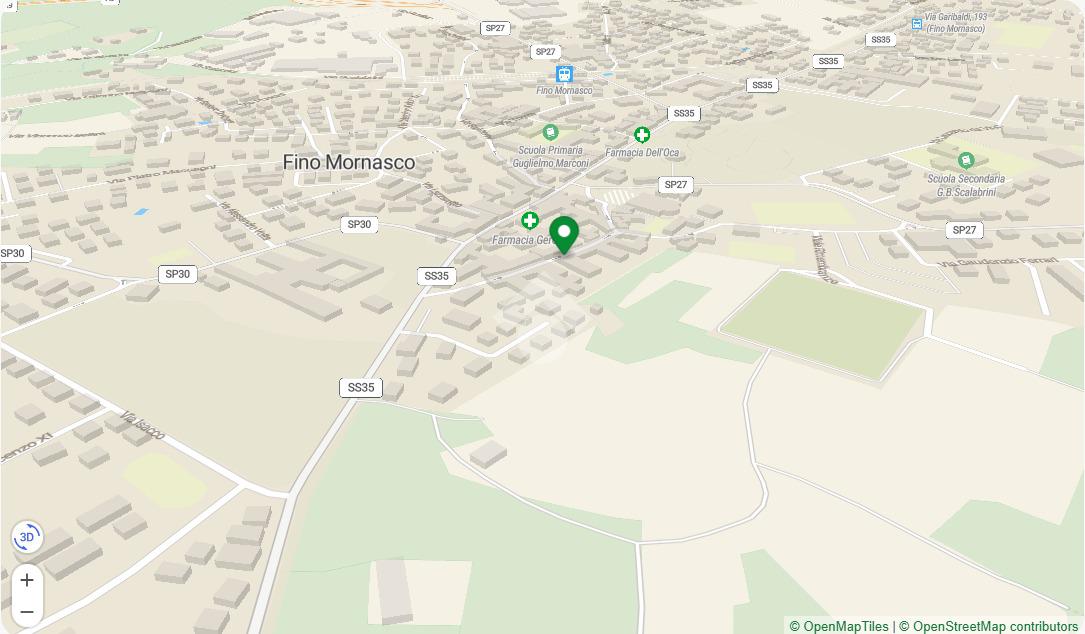Image resolution: width=1085 pixels, height=634 pixels.
Task: Zoom in with the plus button
Action: pyautogui.click(x=27, y=580)
